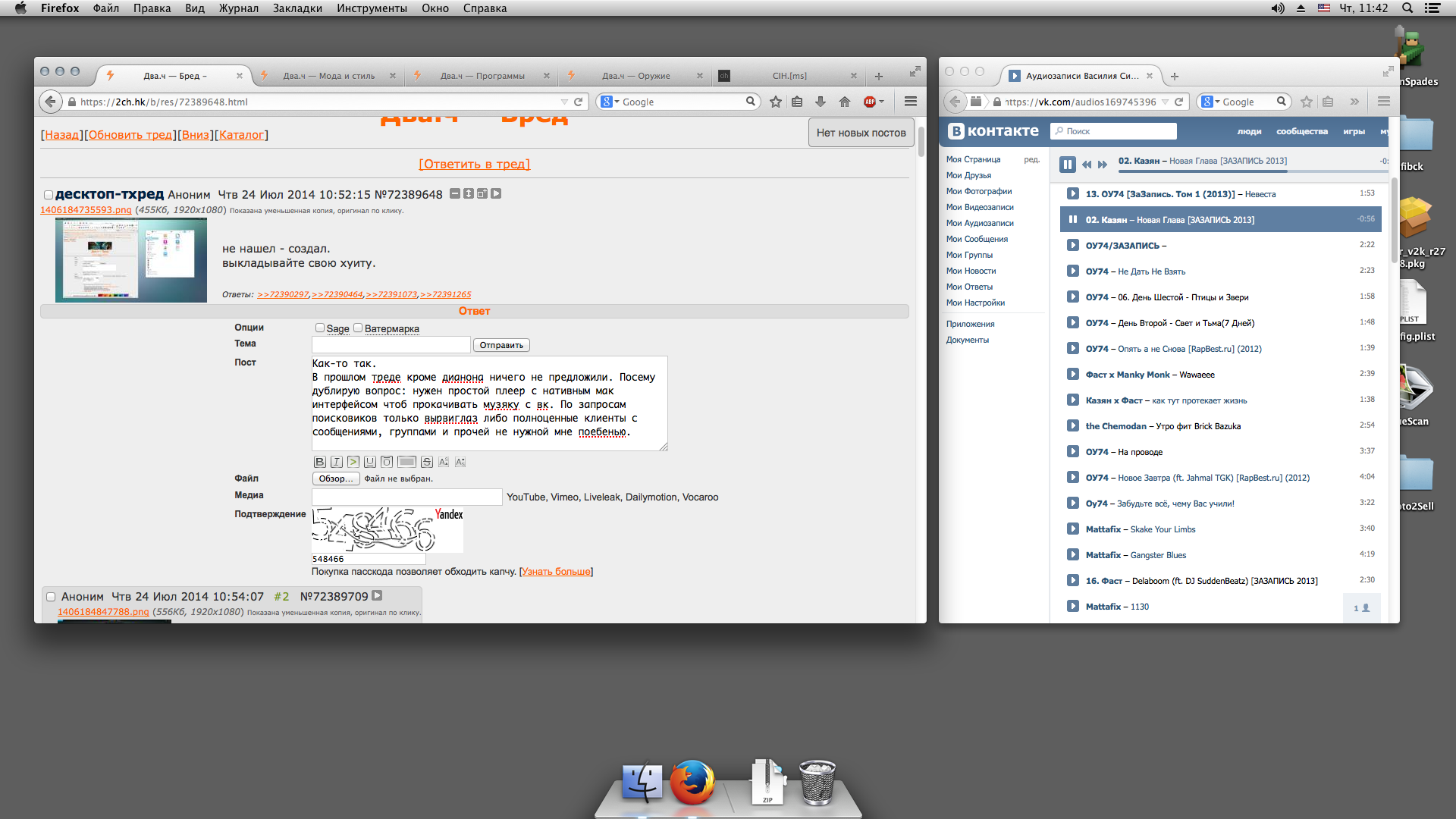Insert green quote marker icon
This screenshot has width=1456, height=819.
[353, 462]
